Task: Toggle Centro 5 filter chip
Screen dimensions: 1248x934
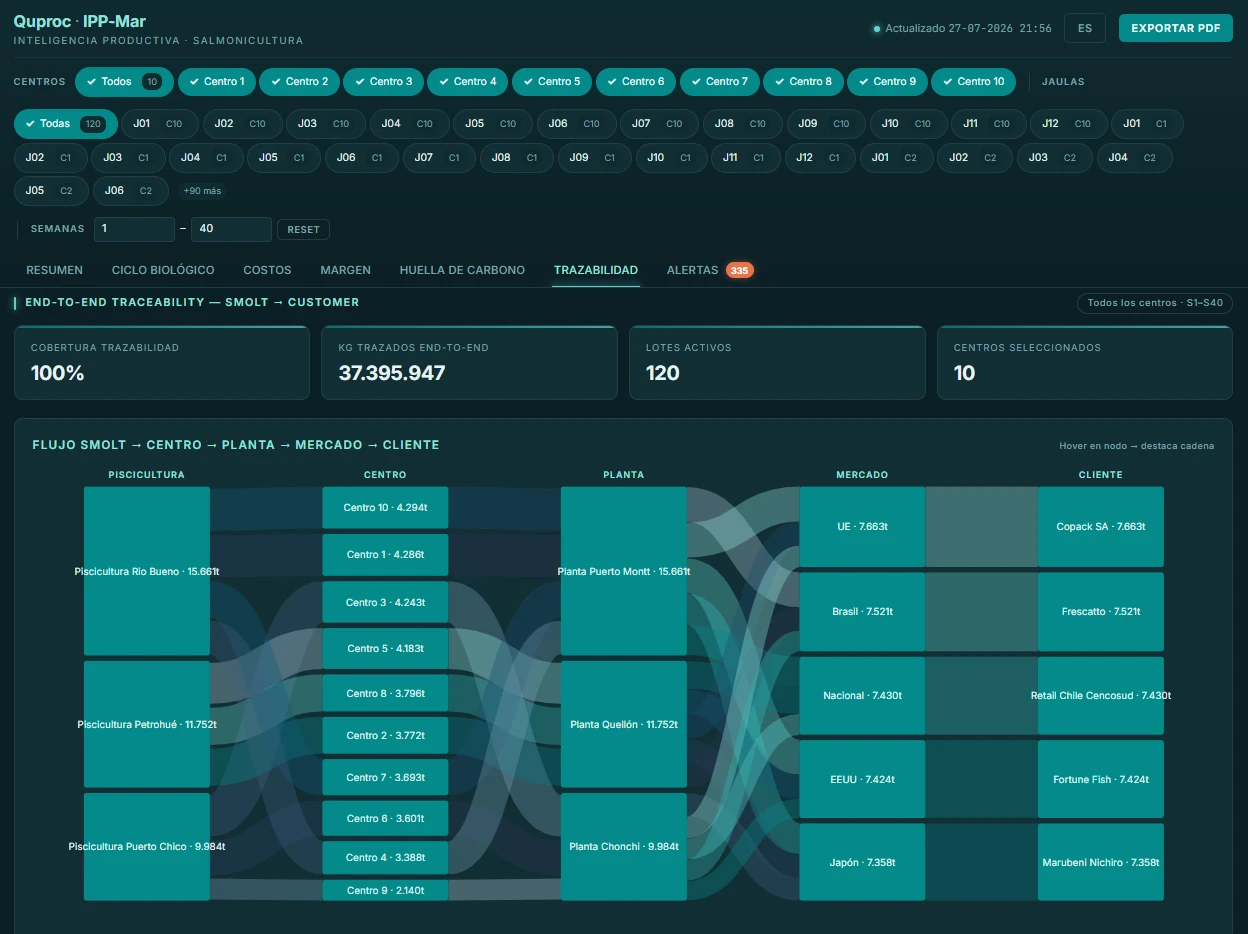Action: click(x=552, y=82)
